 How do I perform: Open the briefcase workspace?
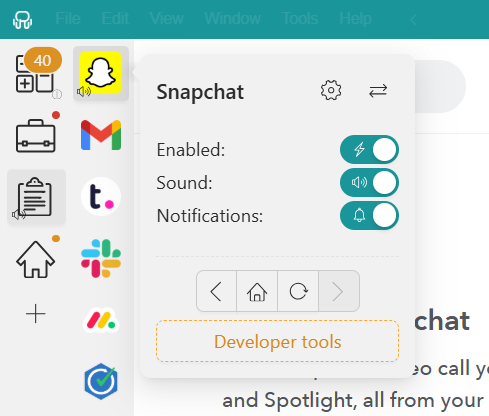click(36, 135)
